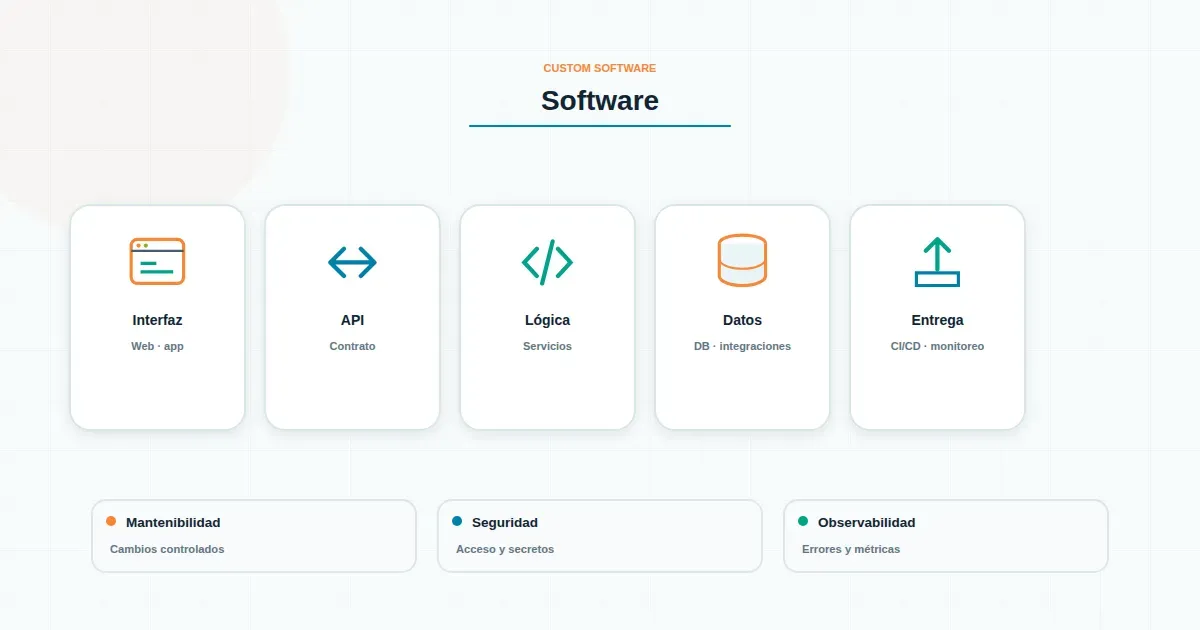Click the 'Acceso y secretos' description
This screenshot has height=630, width=1200.
(505, 549)
